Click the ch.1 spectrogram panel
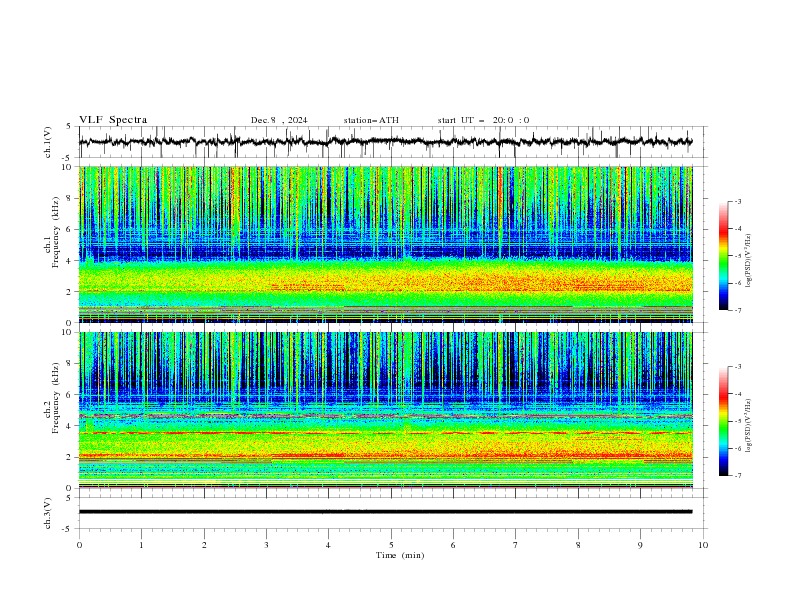The height and width of the screenshot is (612, 792). tap(386, 244)
